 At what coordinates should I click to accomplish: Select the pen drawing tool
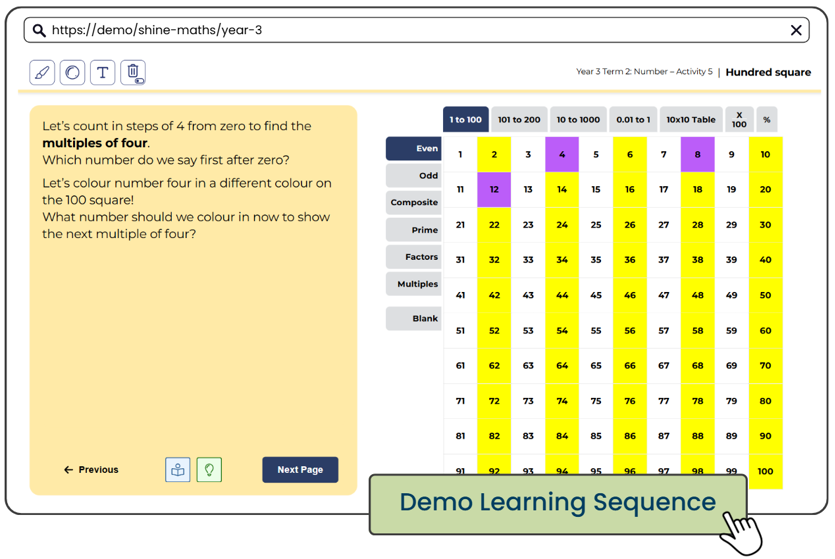coord(42,72)
